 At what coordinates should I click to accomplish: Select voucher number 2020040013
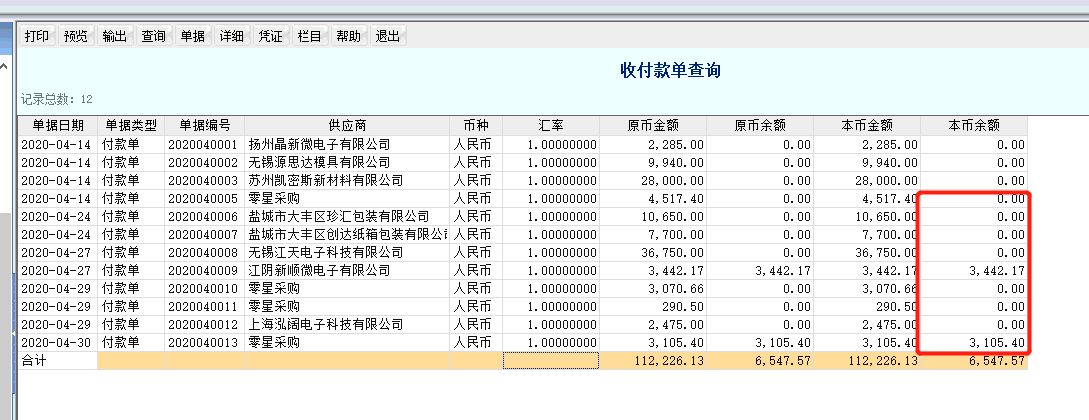pyautogui.click(x=205, y=343)
